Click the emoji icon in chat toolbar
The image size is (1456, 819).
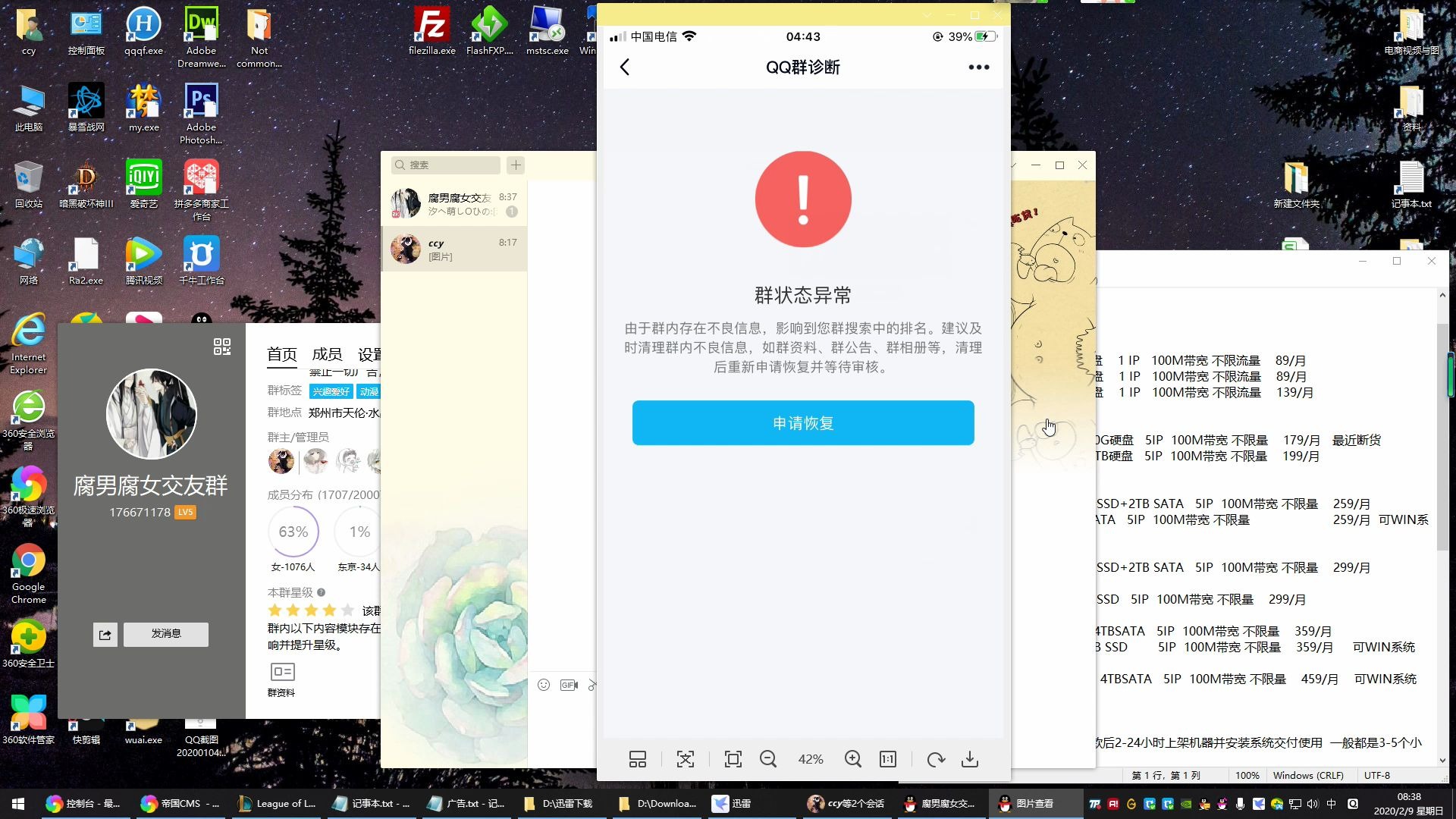(x=543, y=685)
